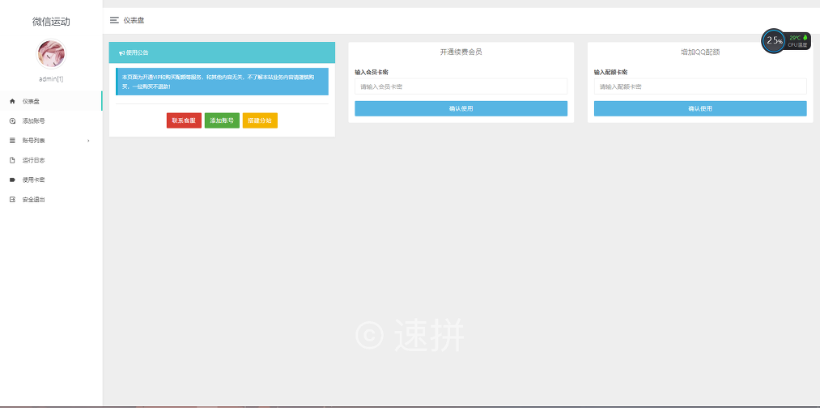Click the card key tag icon in the sidebar
The width and height of the screenshot is (822, 408).
point(13,180)
